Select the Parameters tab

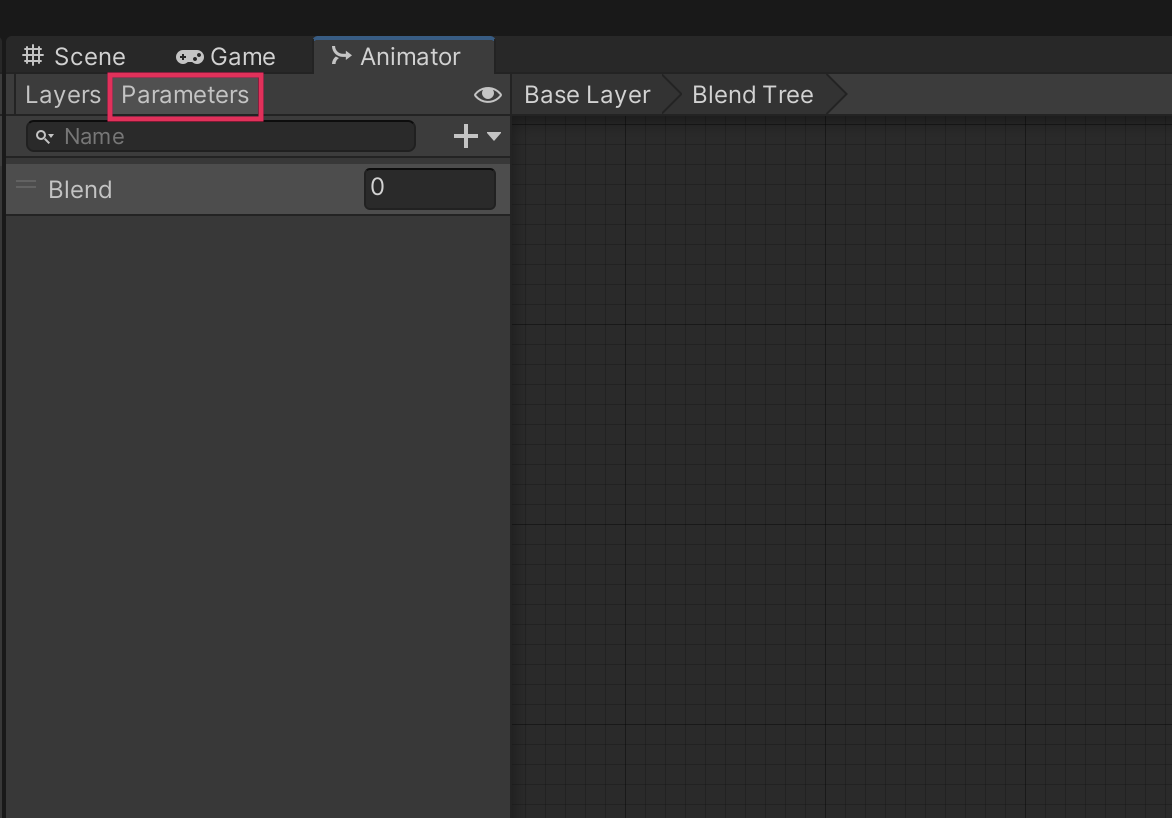coord(185,95)
